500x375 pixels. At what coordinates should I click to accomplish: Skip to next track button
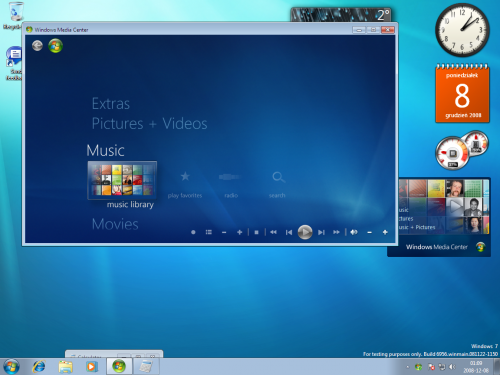[321, 232]
